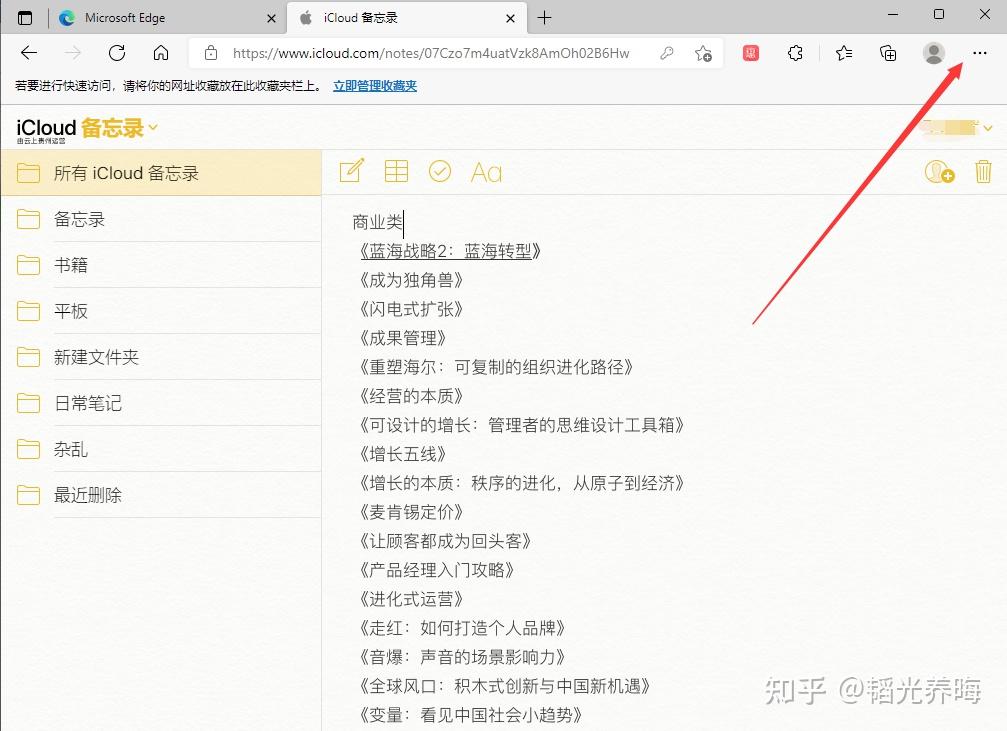Click the line 《成果管理》
1007x731 pixels.
(x=402, y=338)
